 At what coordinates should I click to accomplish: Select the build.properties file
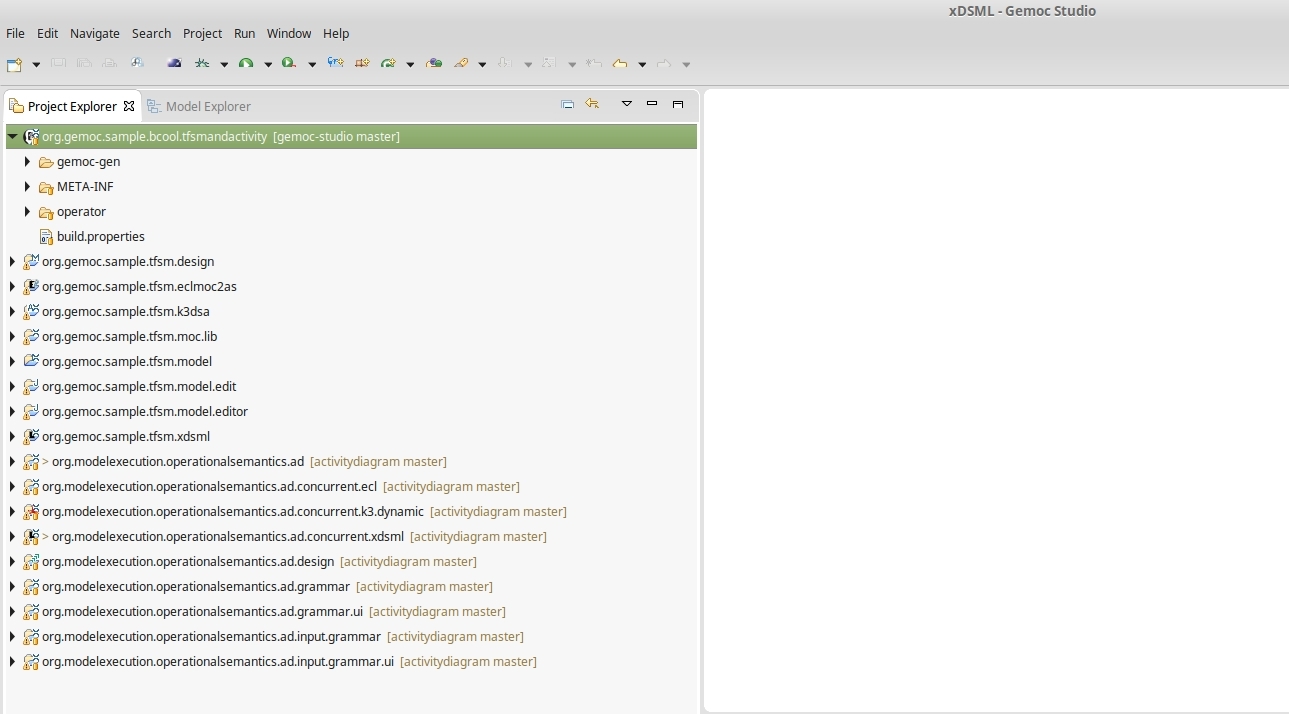(100, 237)
